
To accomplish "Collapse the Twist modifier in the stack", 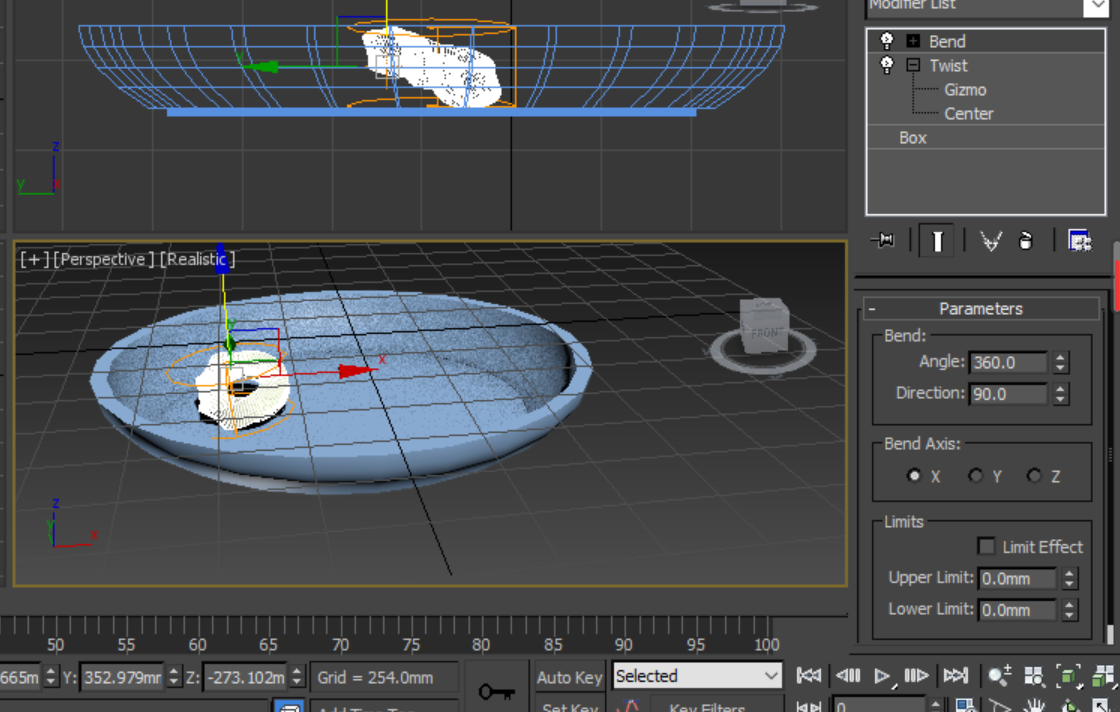I will [911, 65].
